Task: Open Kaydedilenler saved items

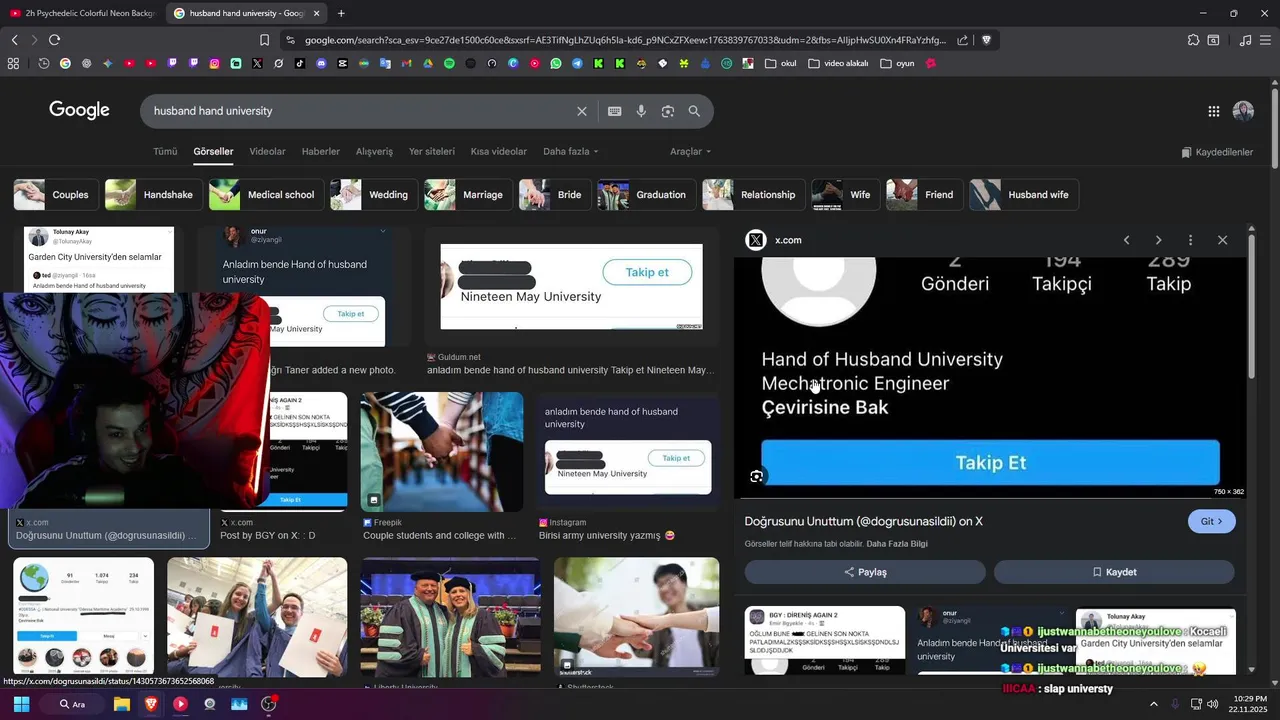Action: (x=1216, y=152)
